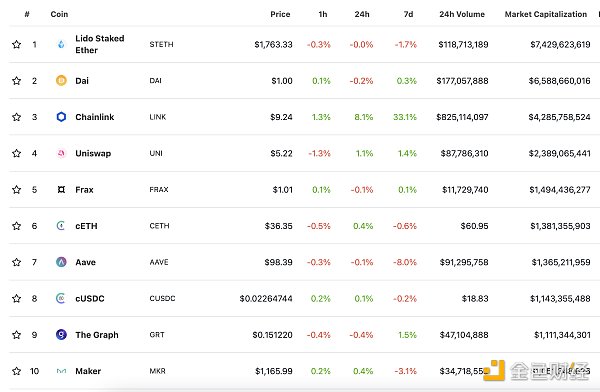Click the GRT ticker symbol
600x392 pixels.
157,335
